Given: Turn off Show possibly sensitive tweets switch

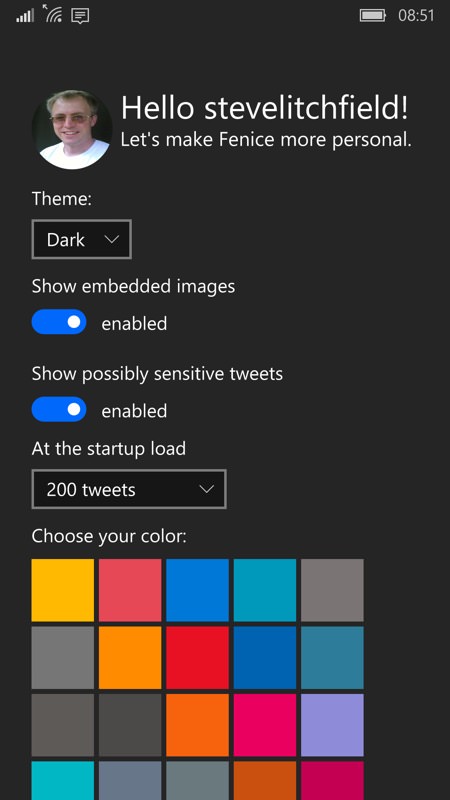Looking at the screenshot, I should pos(59,409).
